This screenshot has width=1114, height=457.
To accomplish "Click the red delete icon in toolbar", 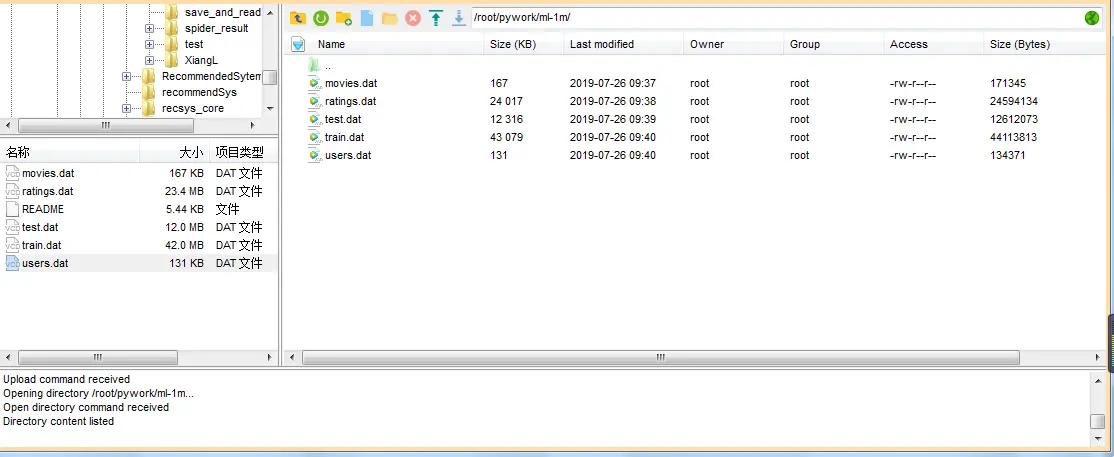I will (x=413, y=18).
